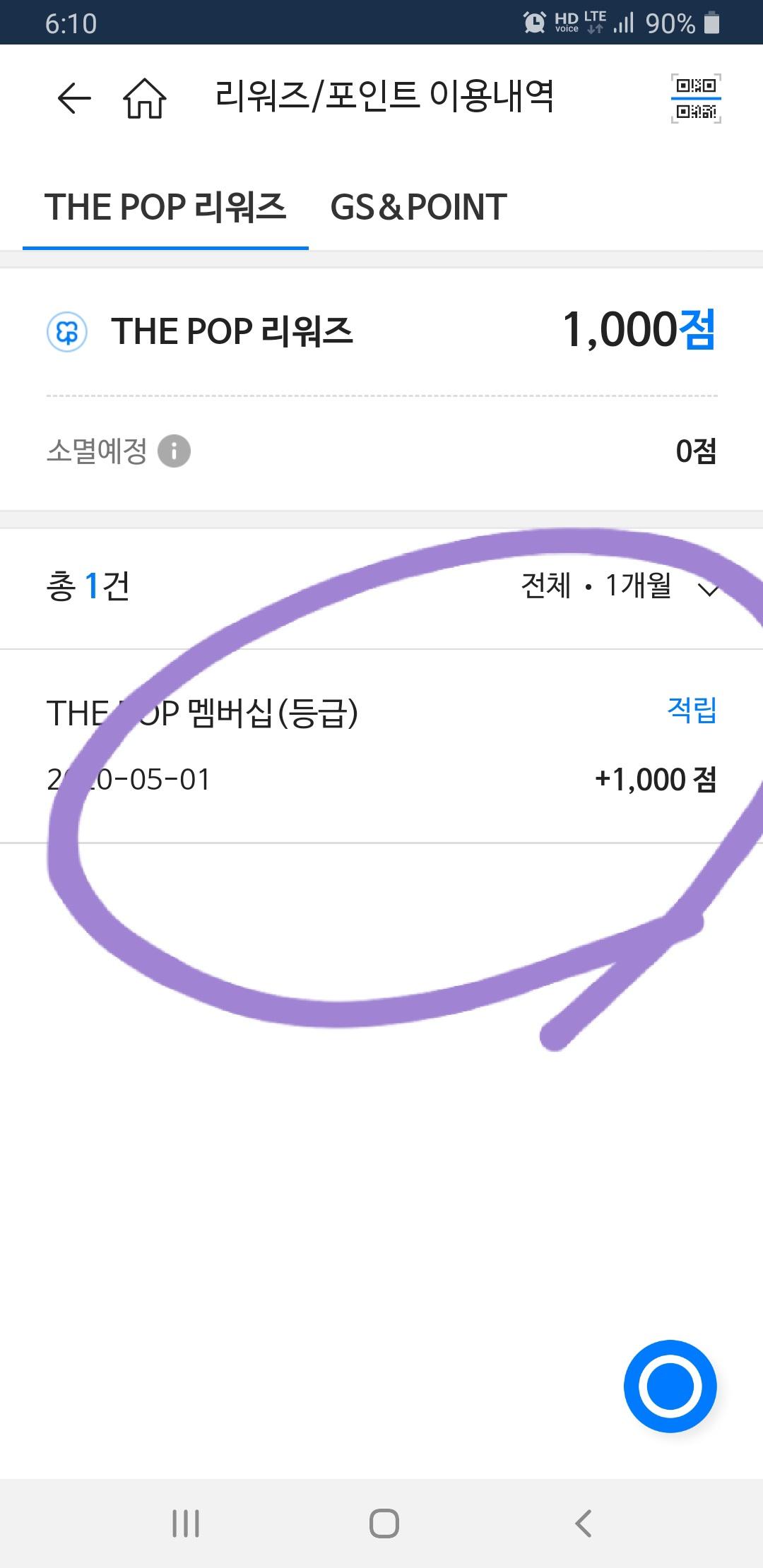The image size is (763, 1568).
Task: Switch to GS&POINT tab
Action: click(418, 208)
